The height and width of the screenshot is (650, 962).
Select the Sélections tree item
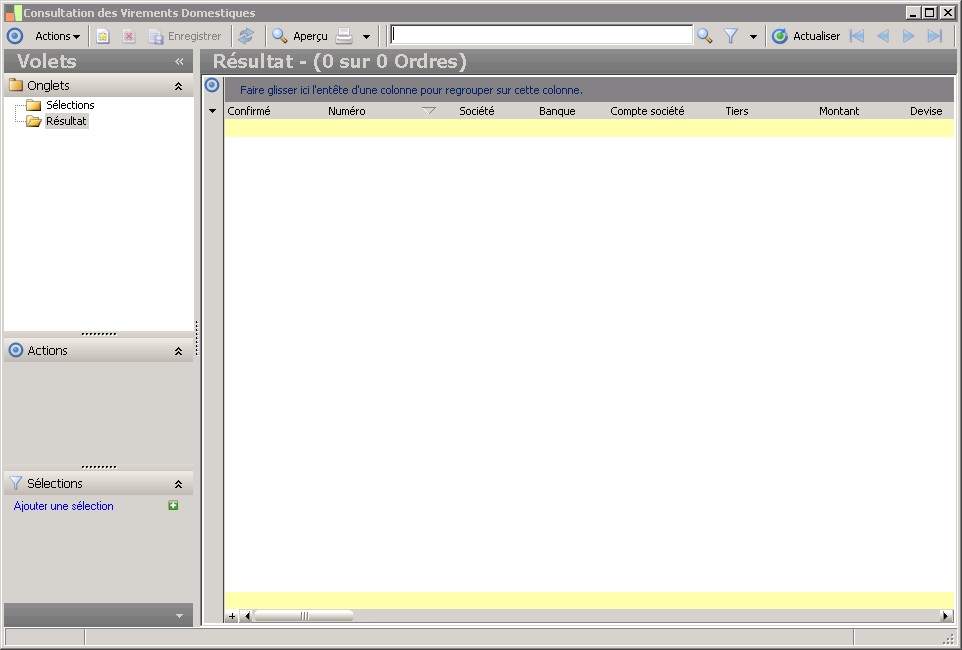70,105
